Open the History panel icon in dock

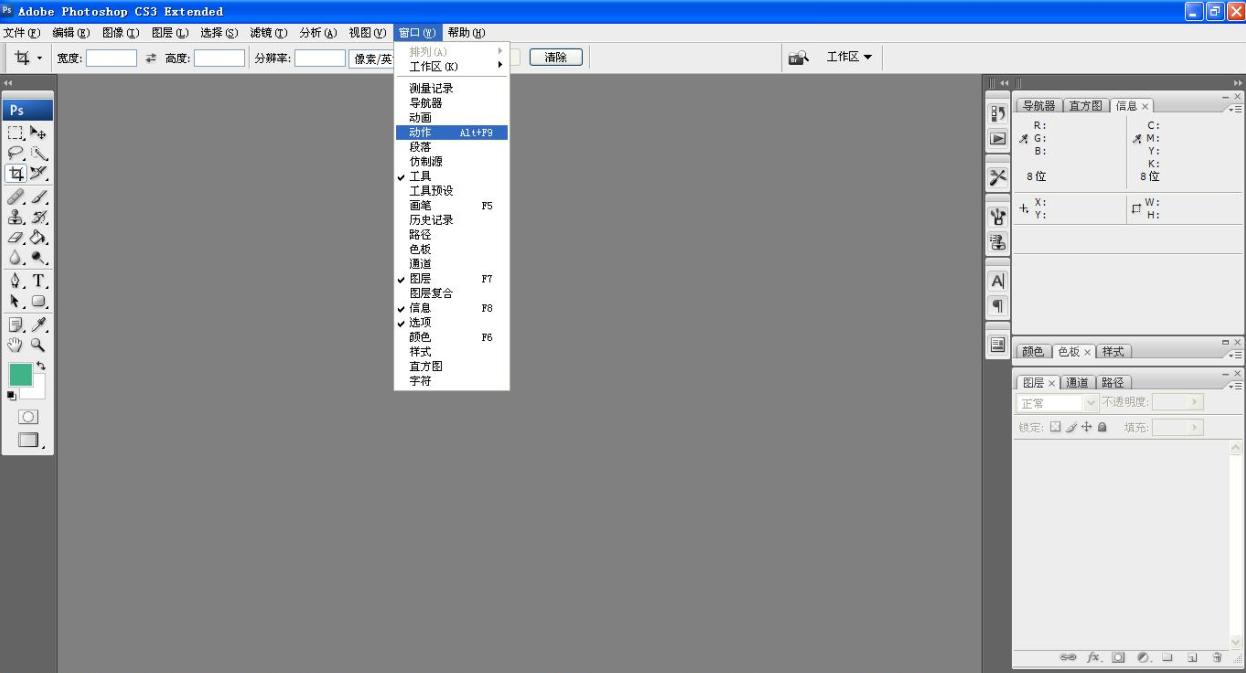click(997, 114)
